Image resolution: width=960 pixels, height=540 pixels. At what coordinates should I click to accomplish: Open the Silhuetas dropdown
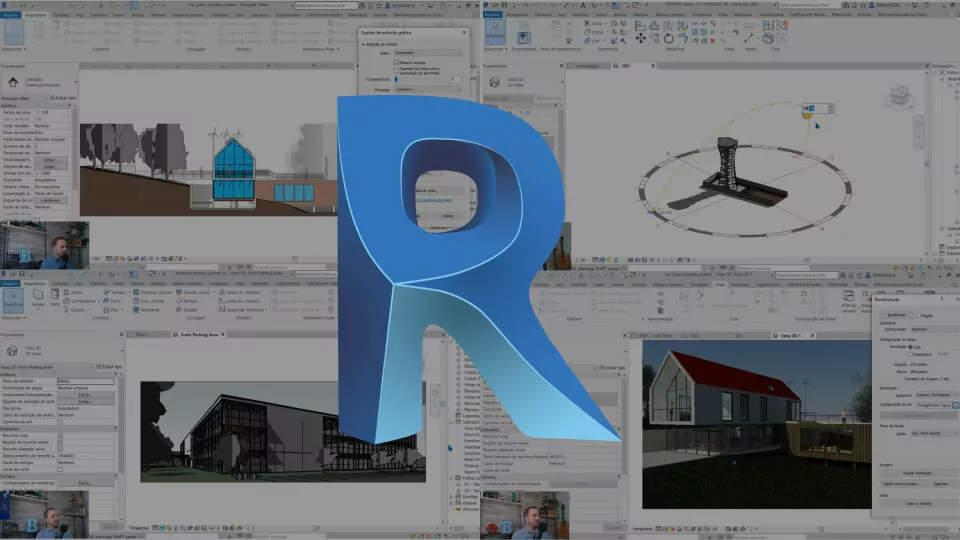tap(427, 89)
